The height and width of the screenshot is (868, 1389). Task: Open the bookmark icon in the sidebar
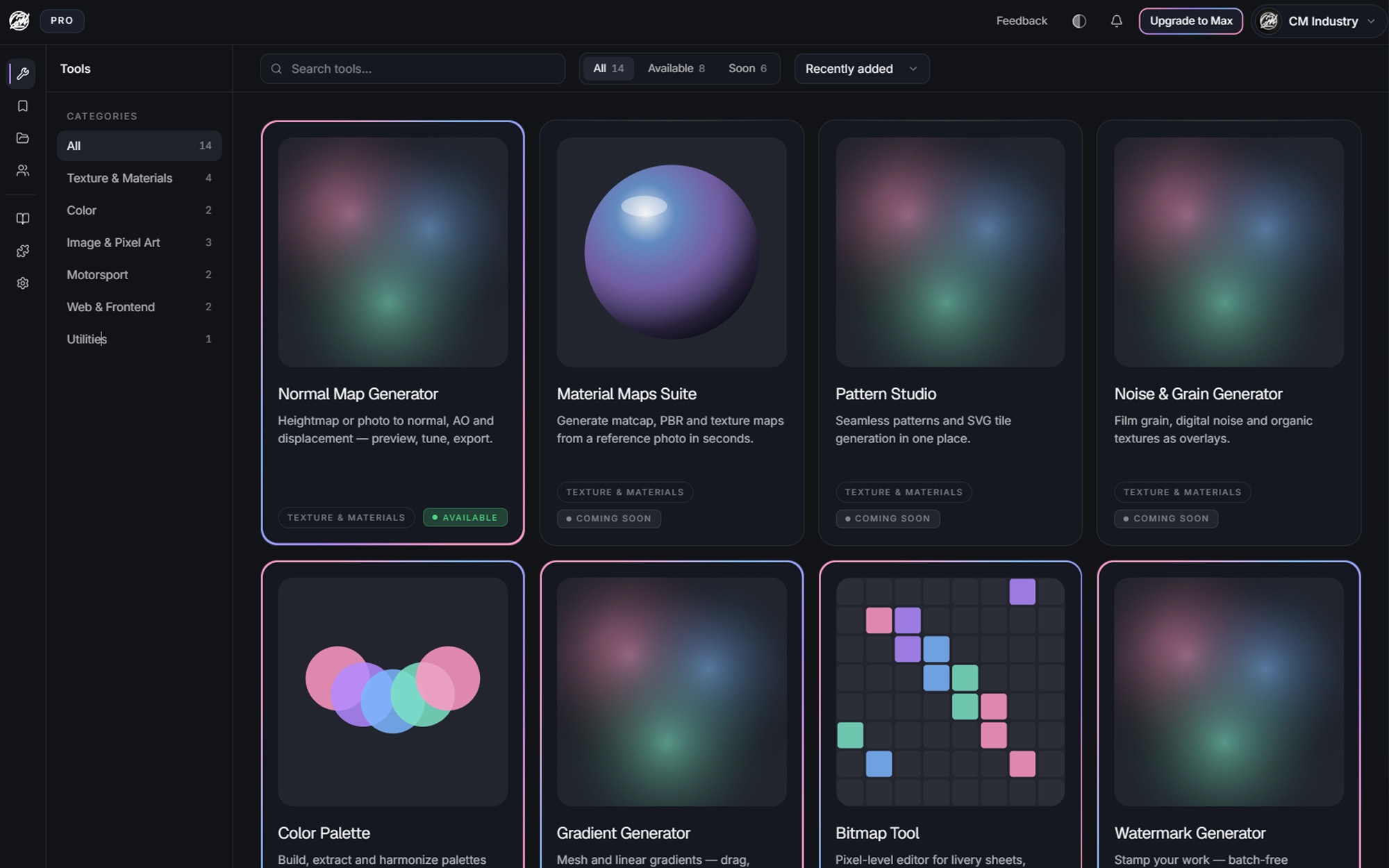tap(23, 106)
